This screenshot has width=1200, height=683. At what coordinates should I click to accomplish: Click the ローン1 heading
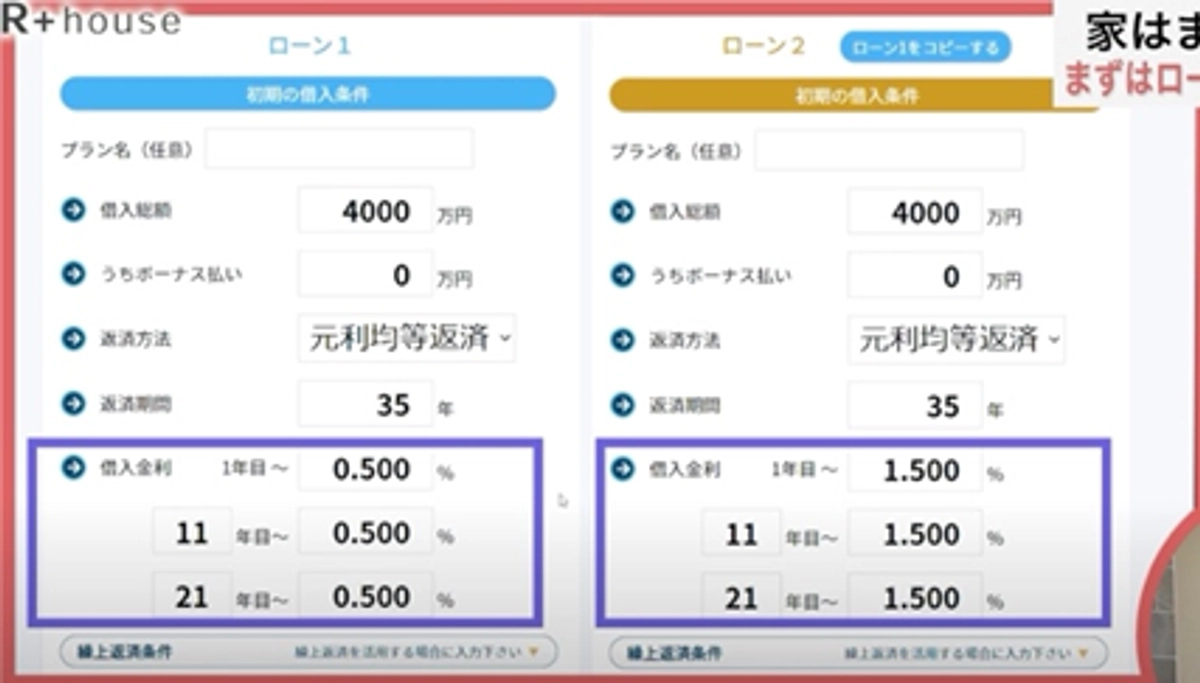(309, 46)
